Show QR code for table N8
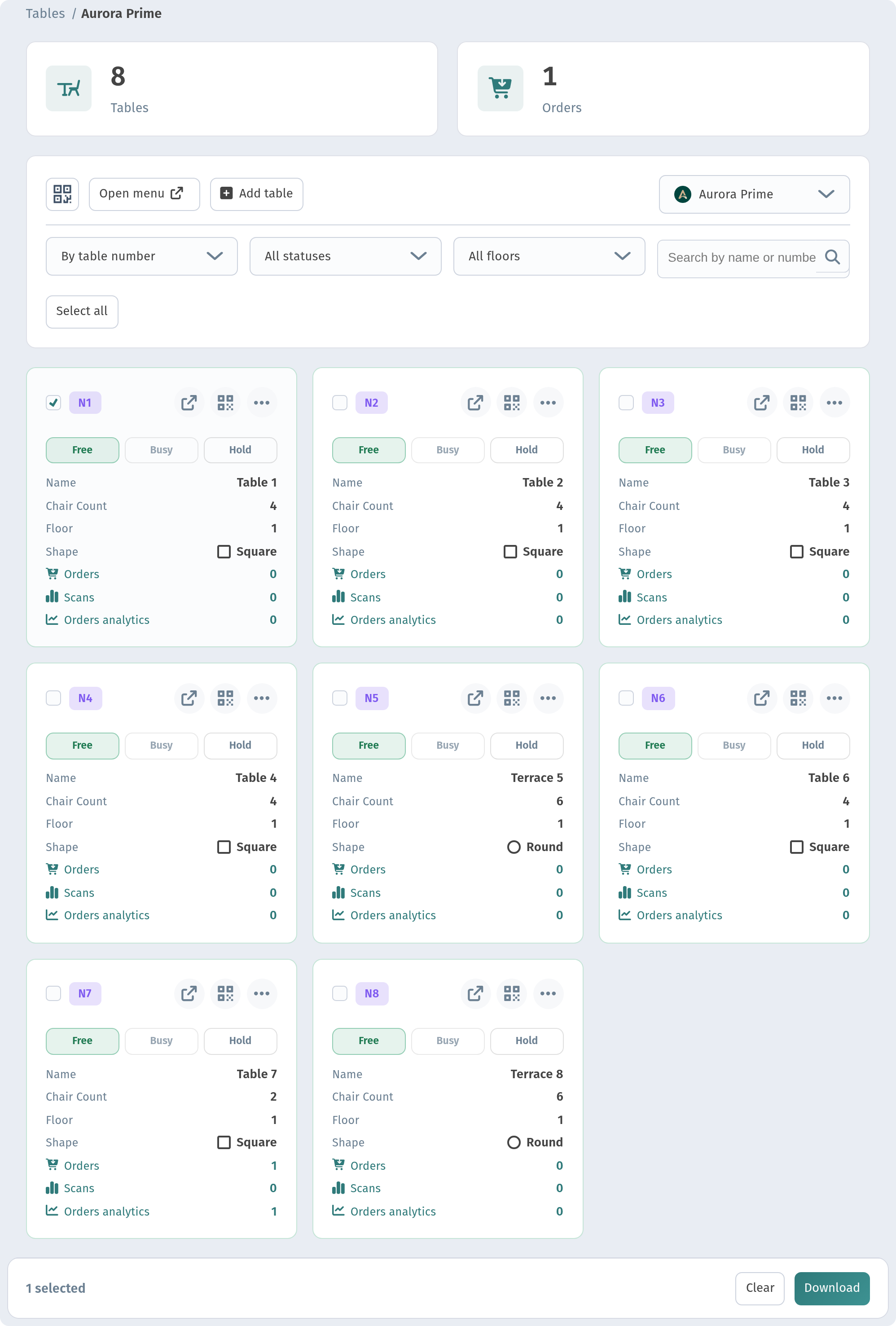This screenshot has width=896, height=1326. [512, 994]
